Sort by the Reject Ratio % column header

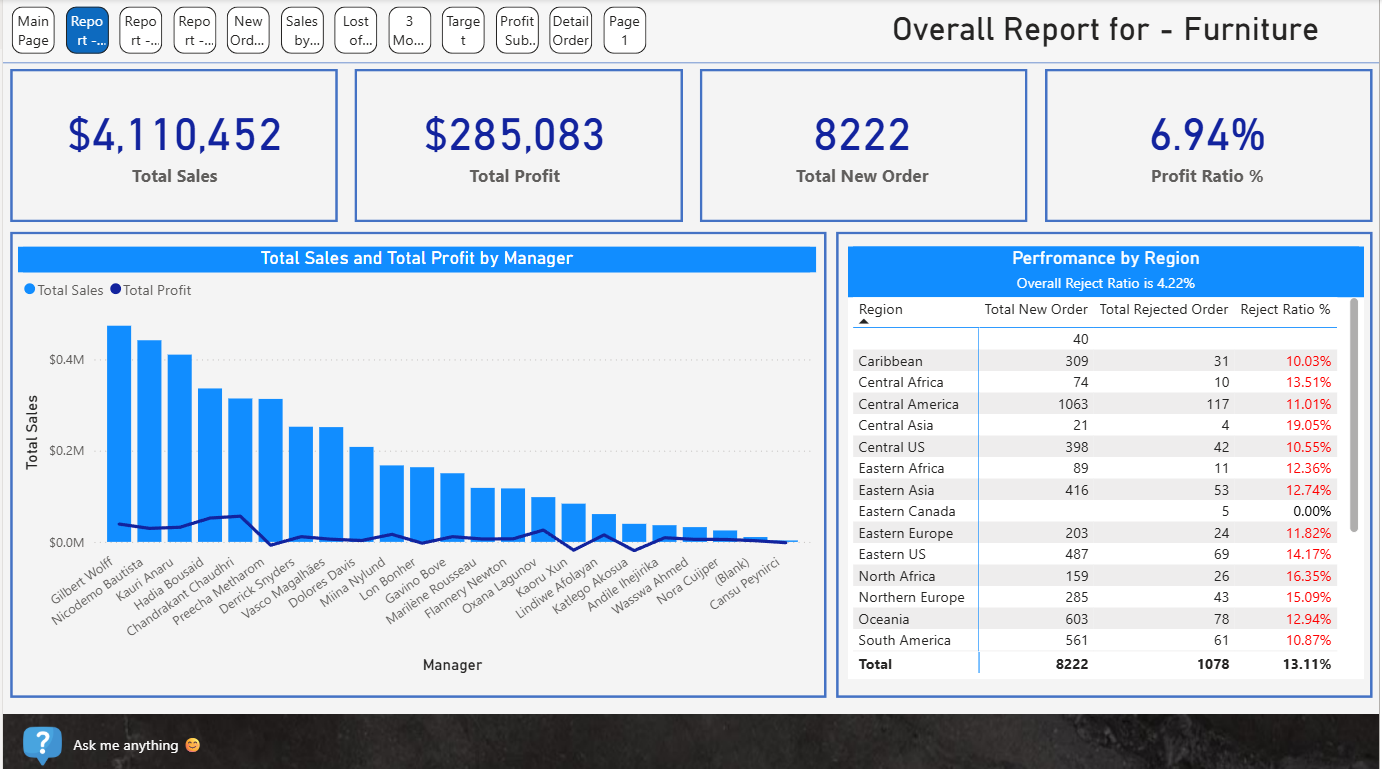[x=1286, y=309]
